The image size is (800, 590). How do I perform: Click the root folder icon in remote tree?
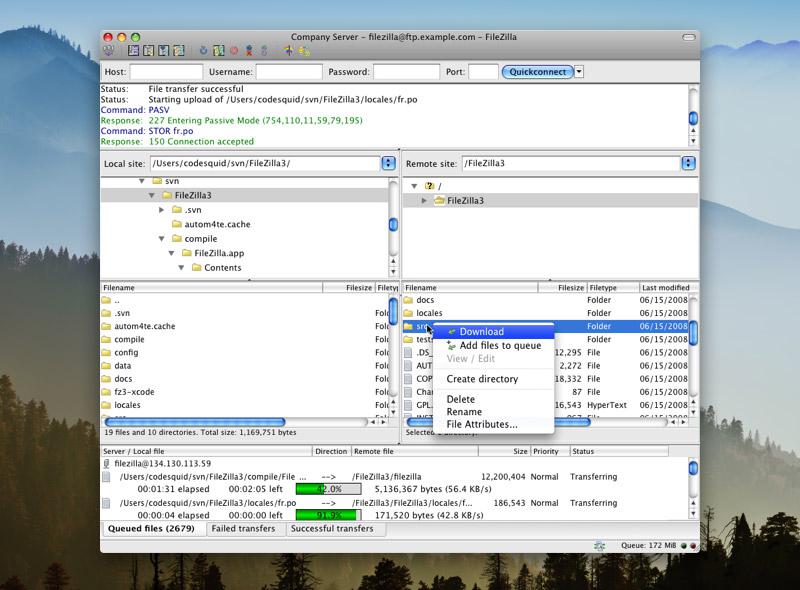430,186
